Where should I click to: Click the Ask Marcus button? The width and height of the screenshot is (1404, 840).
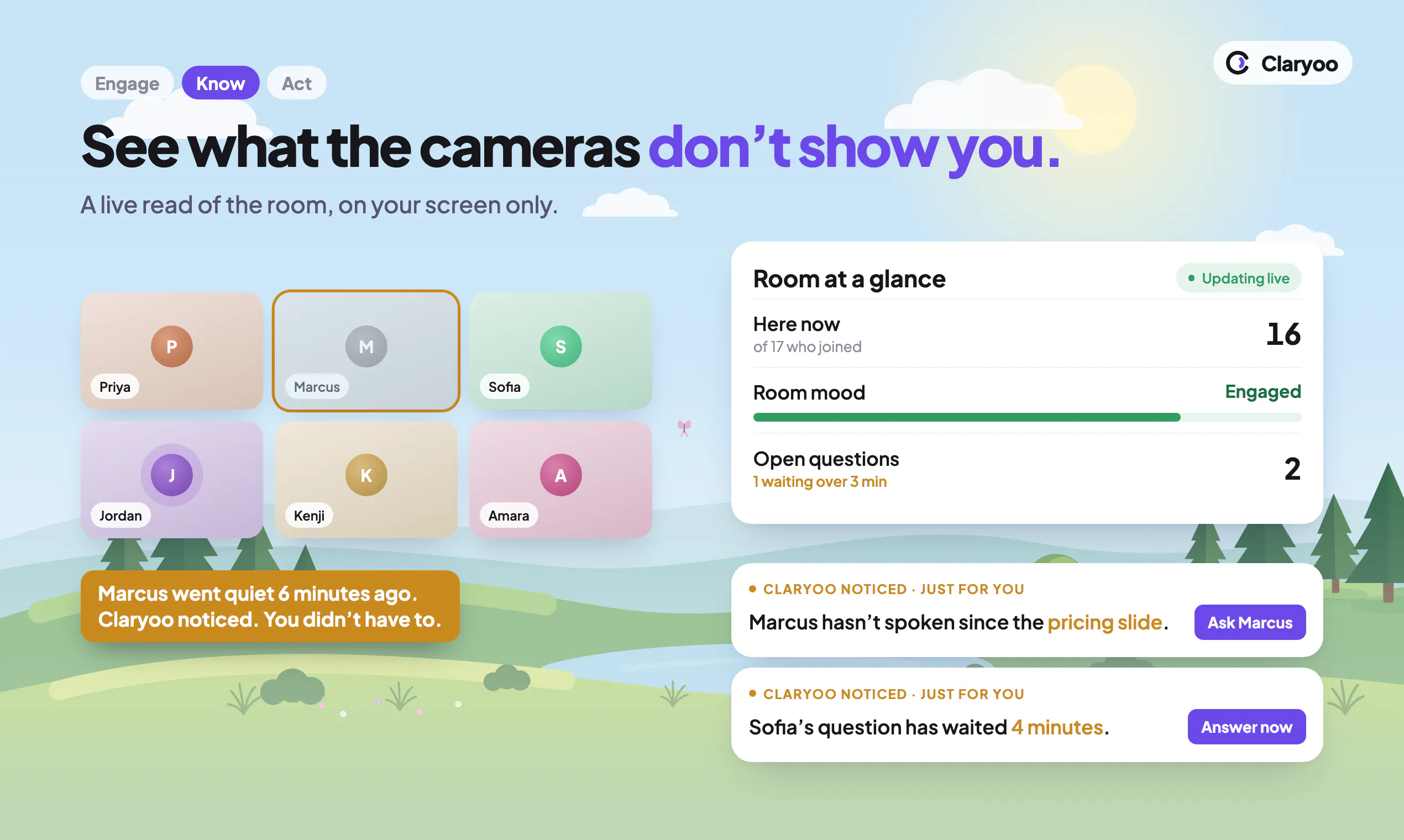1250,623
